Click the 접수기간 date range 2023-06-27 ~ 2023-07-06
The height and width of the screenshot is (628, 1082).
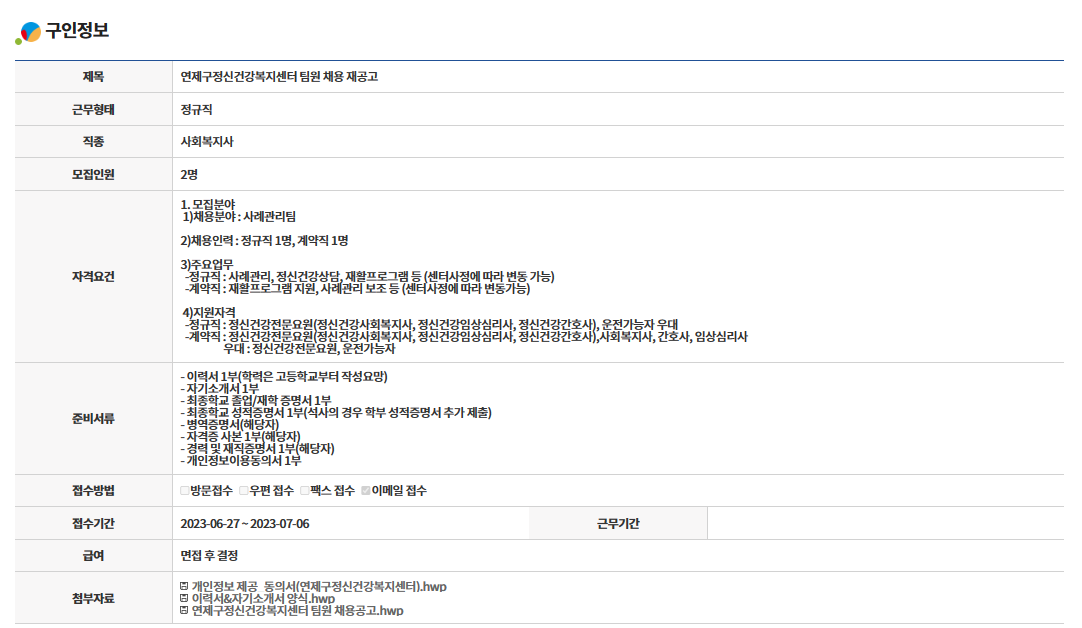point(245,523)
